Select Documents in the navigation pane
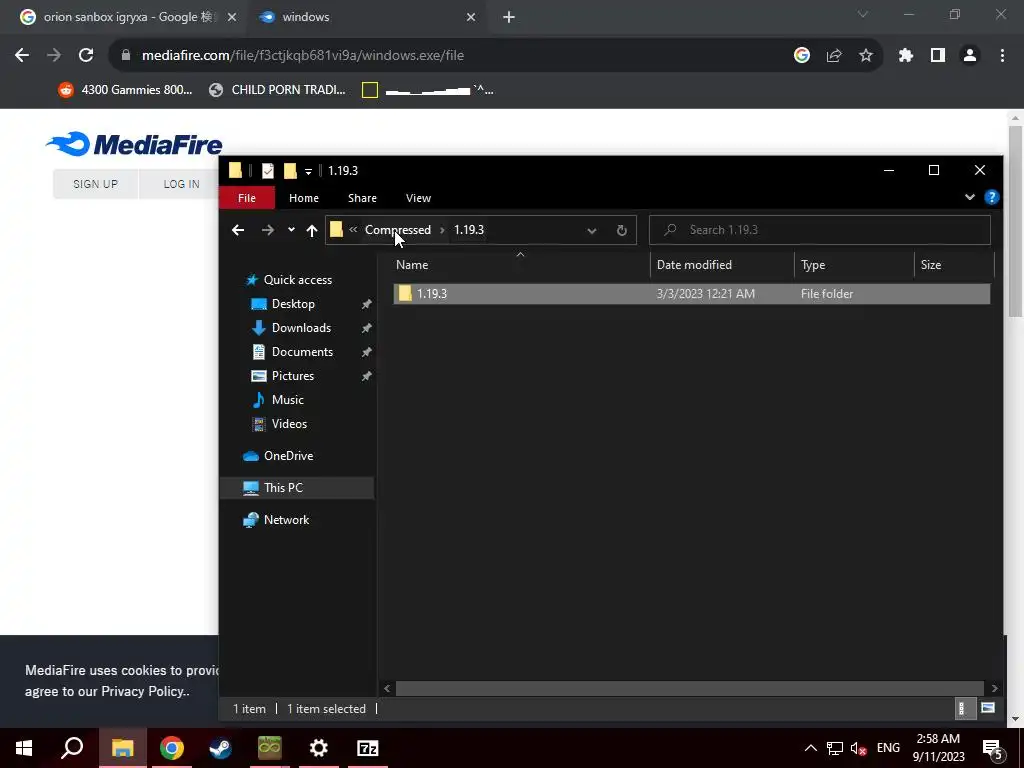The height and width of the screenshot is (768, 1024). tap(302, 352)
